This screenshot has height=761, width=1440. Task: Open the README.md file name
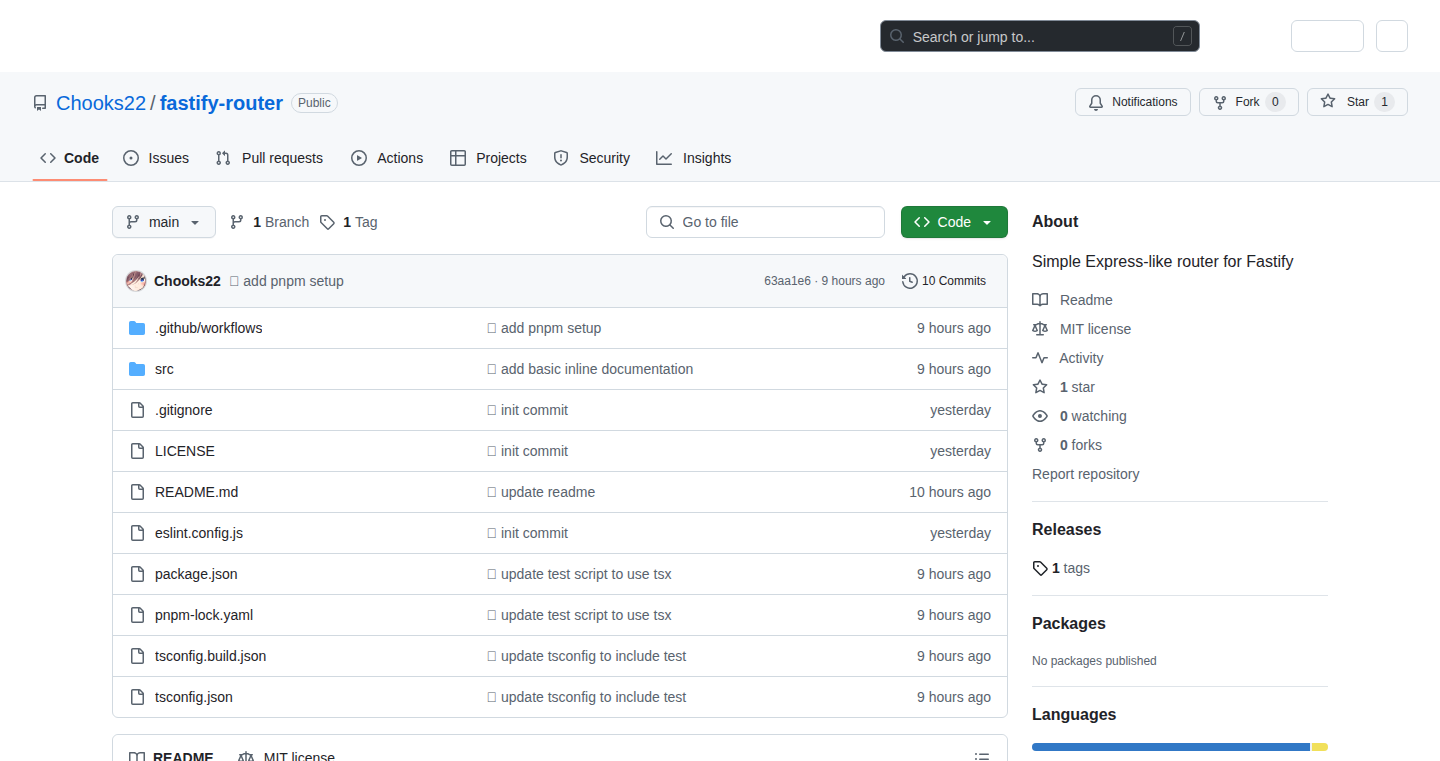197,492
